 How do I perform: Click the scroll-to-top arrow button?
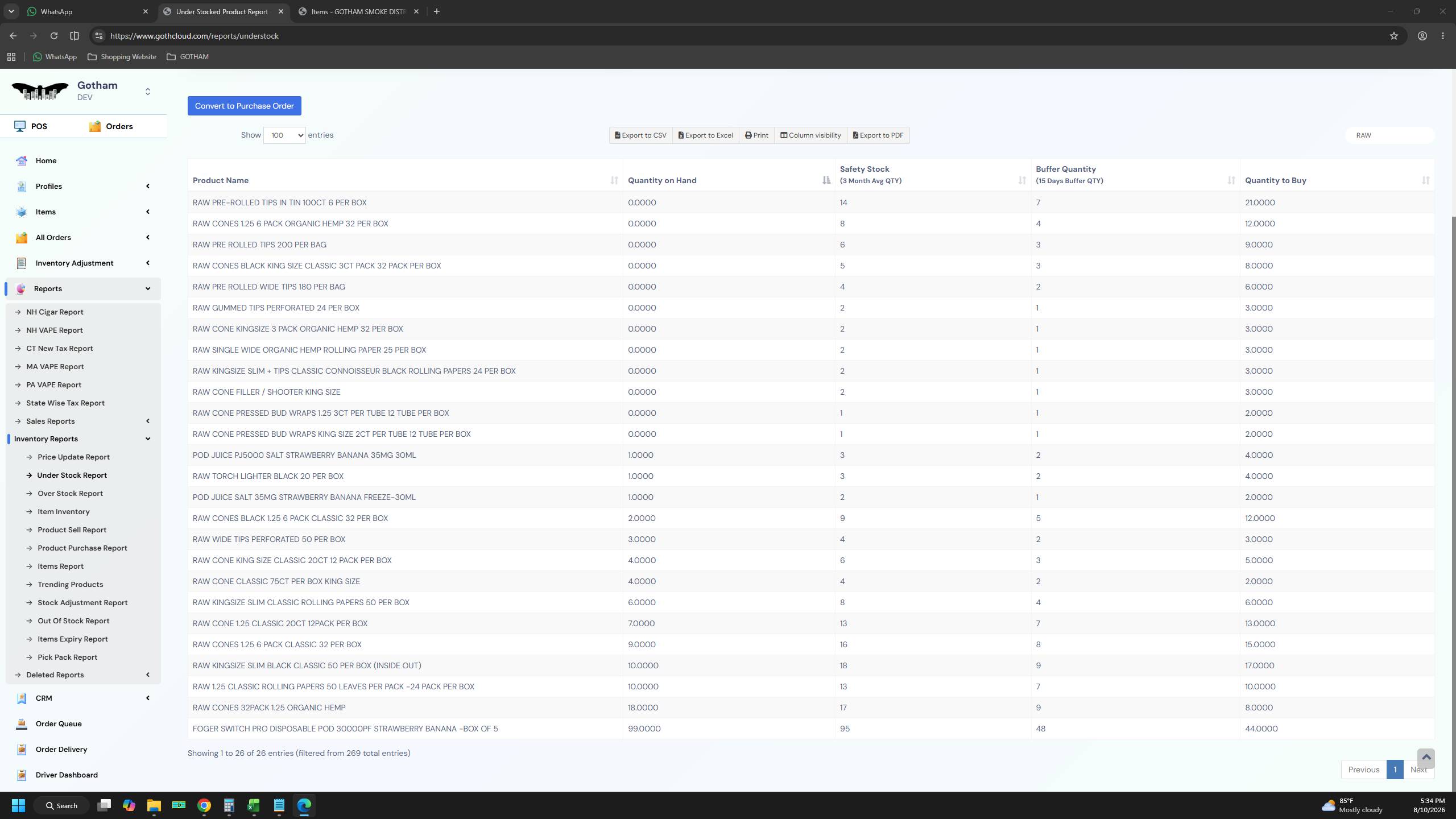click(x=1426, y=758)
